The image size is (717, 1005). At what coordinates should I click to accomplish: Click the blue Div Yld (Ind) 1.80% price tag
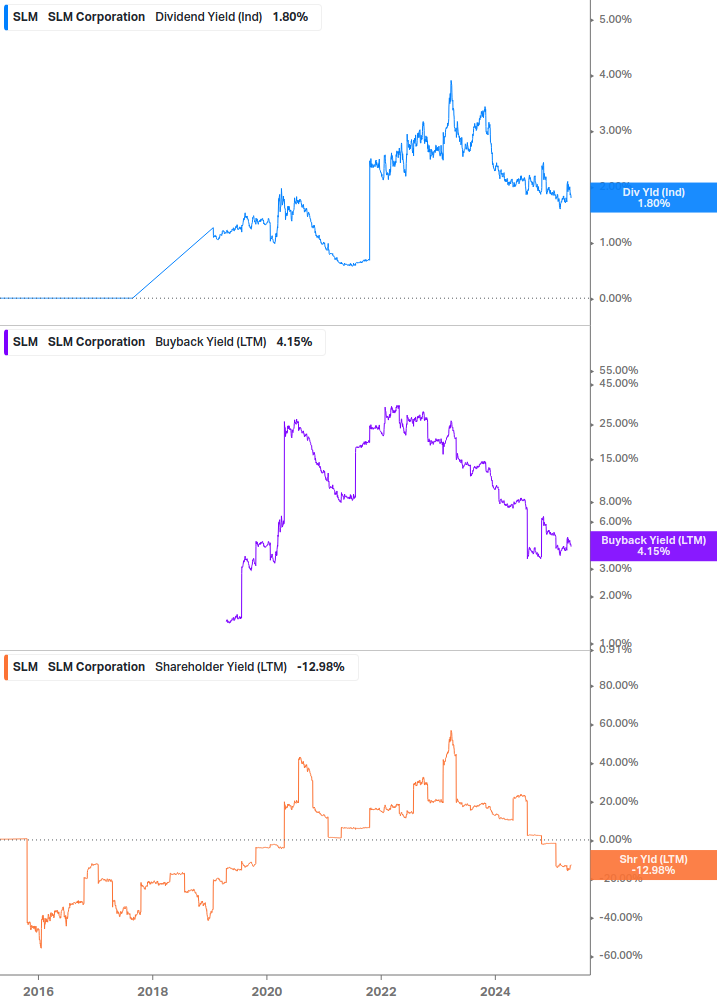point(654,197)
